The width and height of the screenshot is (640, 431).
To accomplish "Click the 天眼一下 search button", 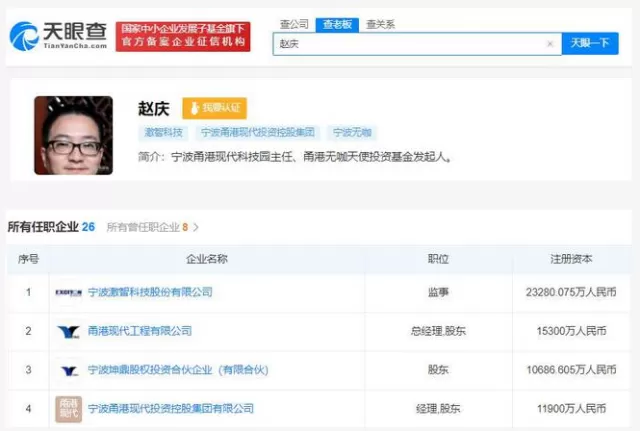I will (590, 43).
